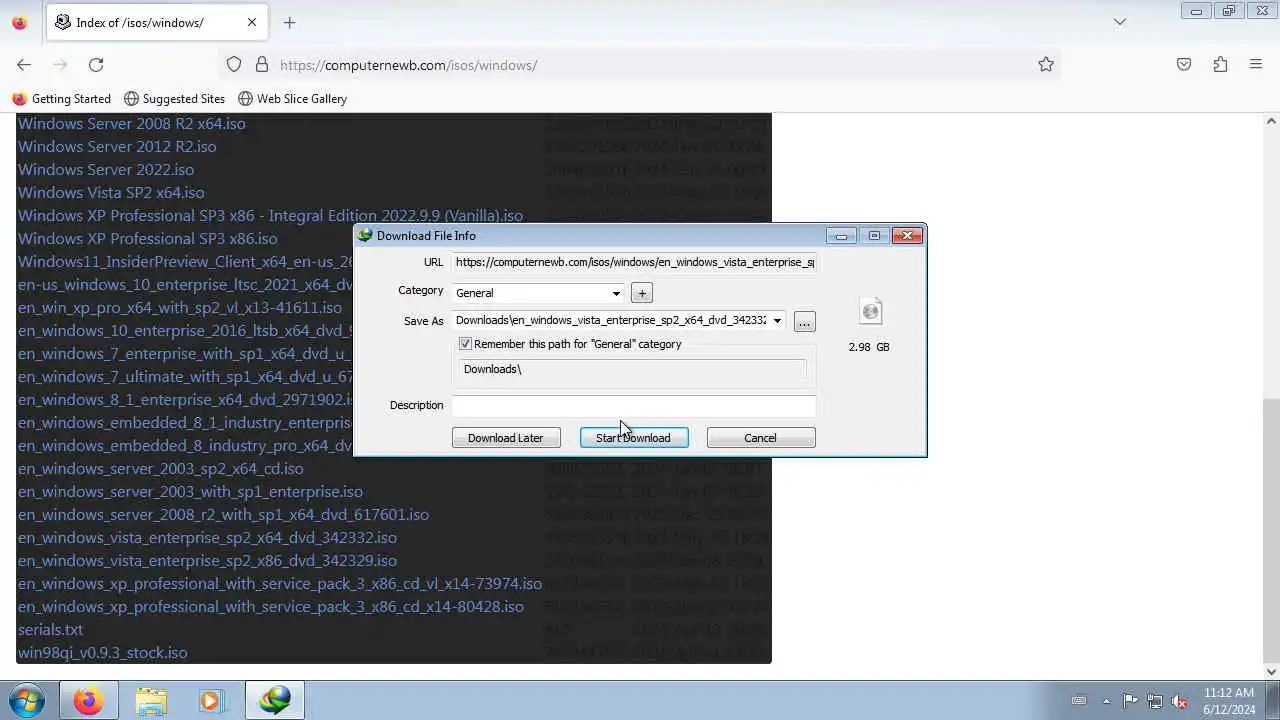Open en_windows_xp_professional vl_x14-73974.iso link
This screenshot has width=1280, height=720.
pos(280,584)
